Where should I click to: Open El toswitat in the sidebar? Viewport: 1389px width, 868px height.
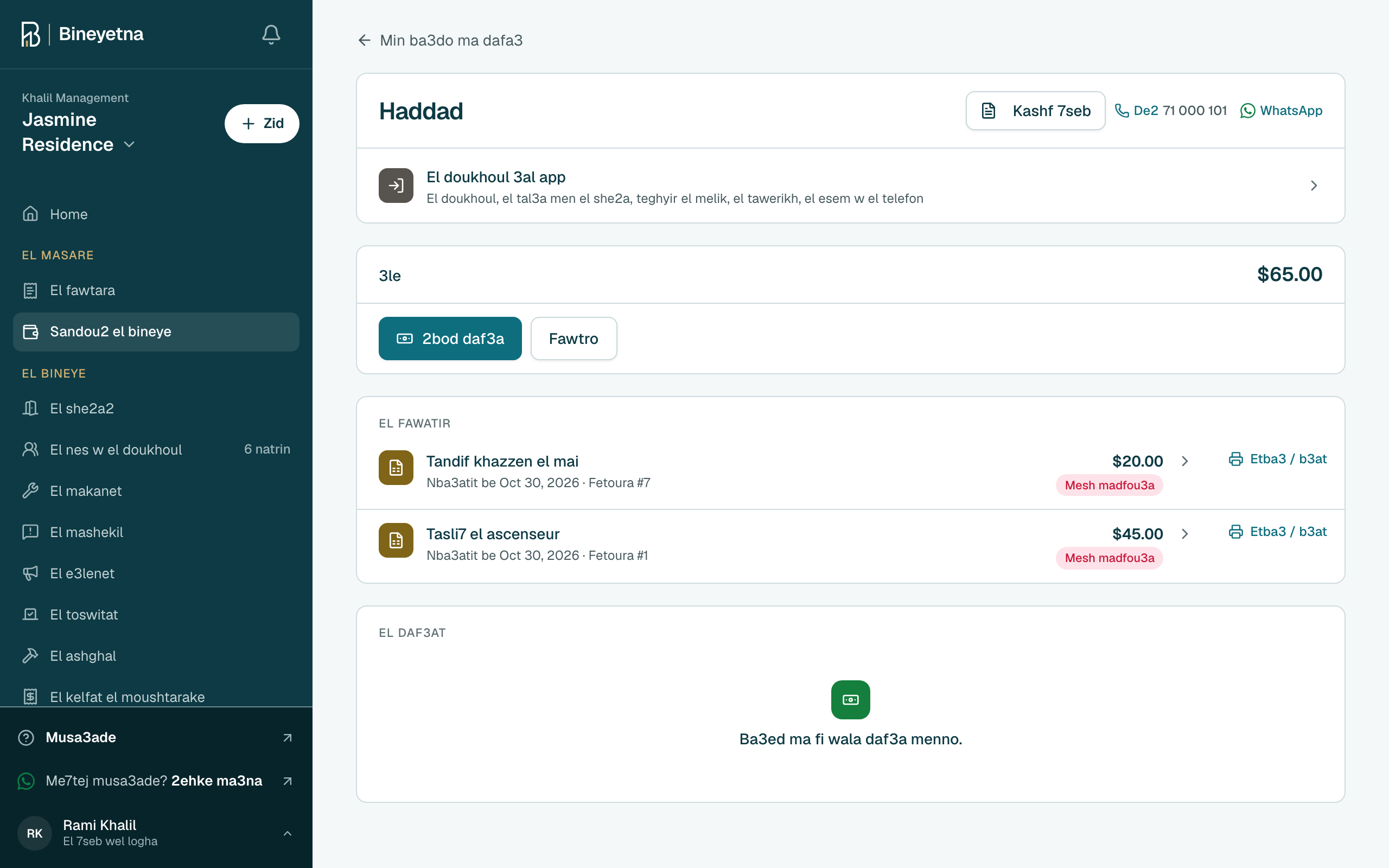click(x=156, y=615)
